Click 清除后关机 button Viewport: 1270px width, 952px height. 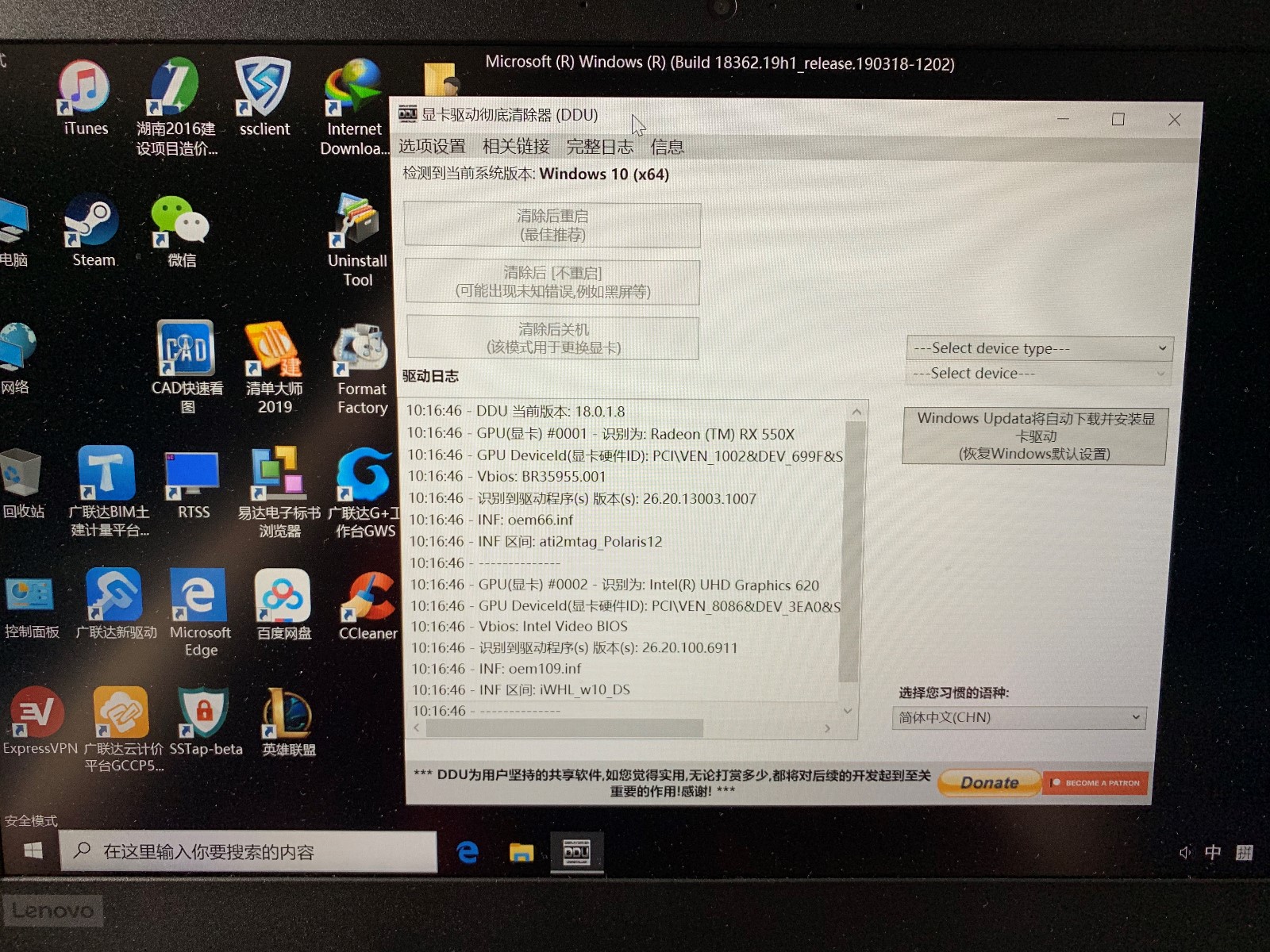[553, 338]
